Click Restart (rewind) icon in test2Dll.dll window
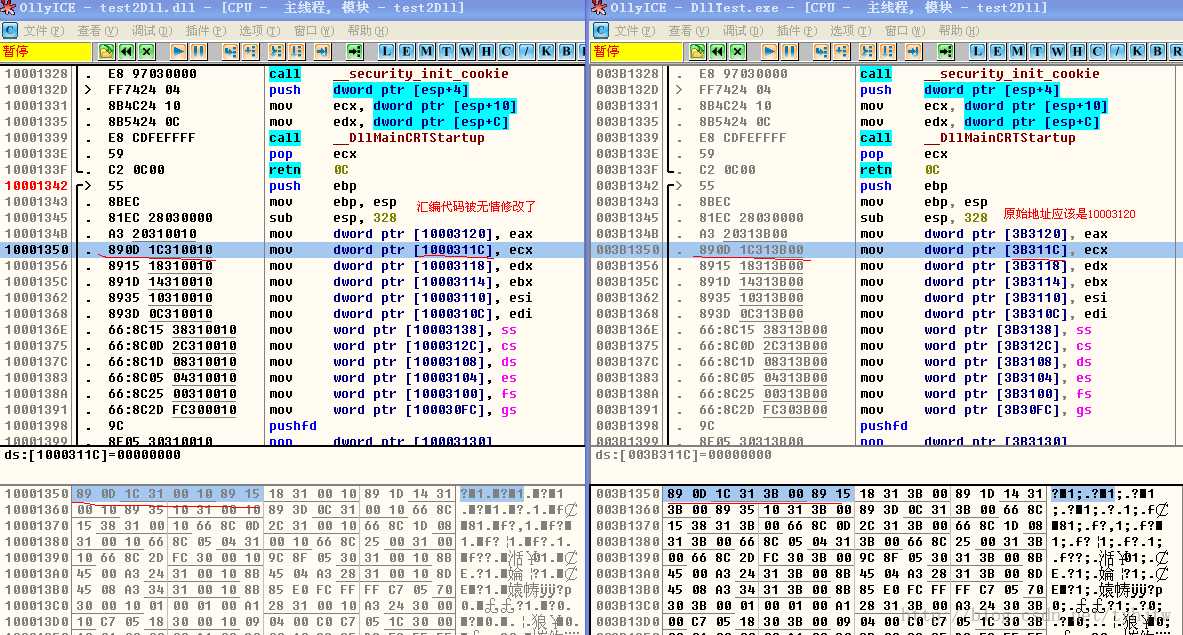 click(126, 51)
